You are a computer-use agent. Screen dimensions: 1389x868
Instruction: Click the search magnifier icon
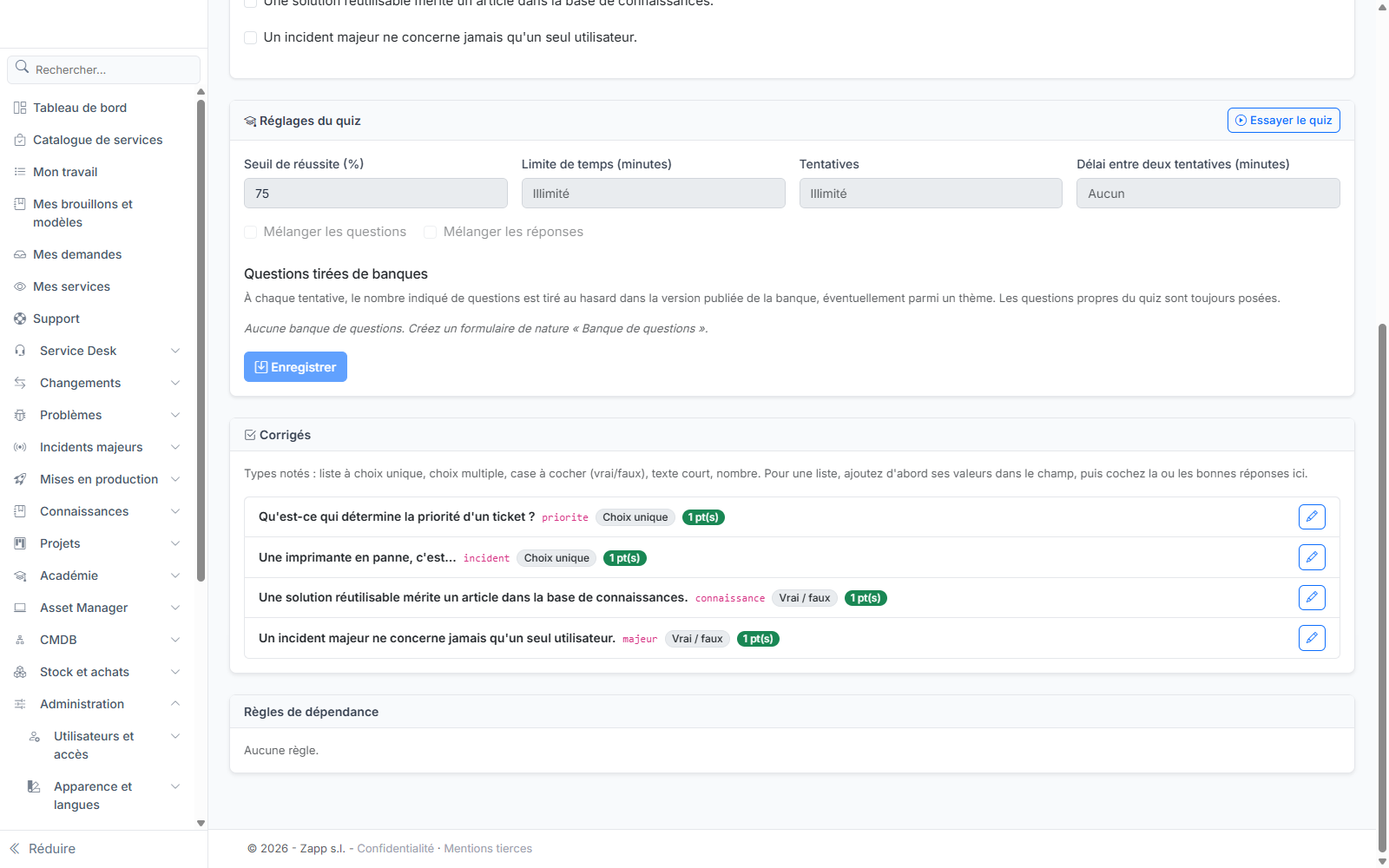23,67
